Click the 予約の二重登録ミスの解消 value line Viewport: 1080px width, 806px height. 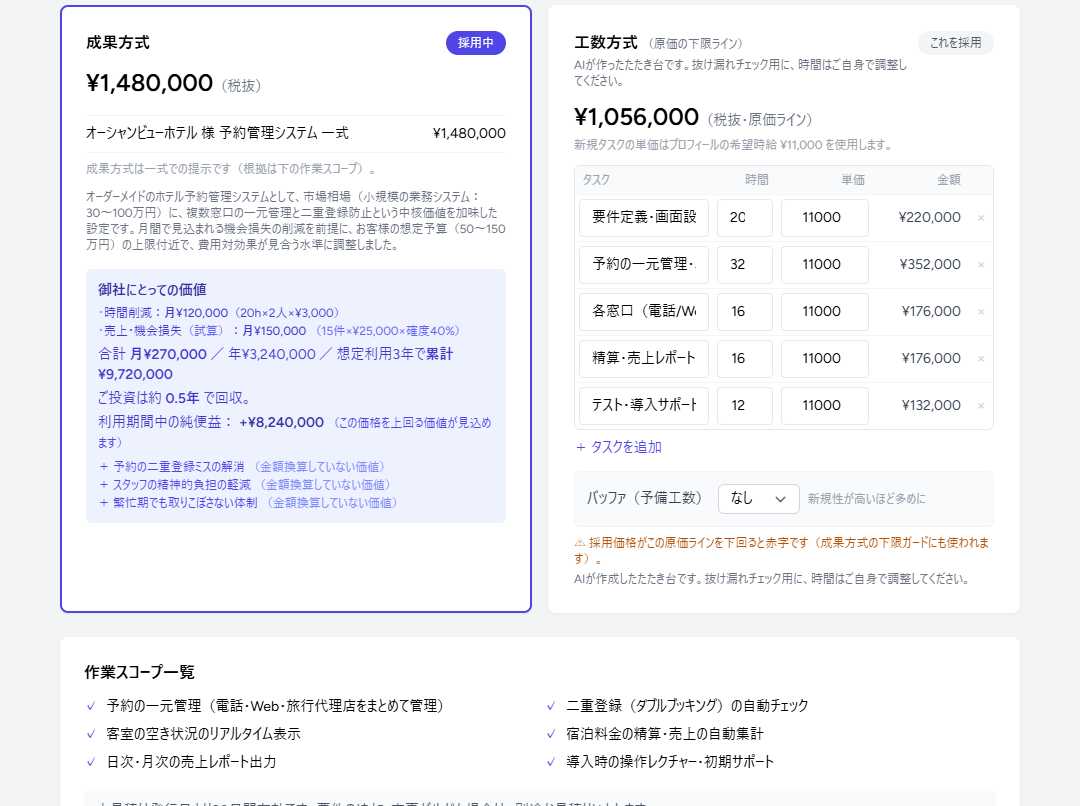[x=242, y=467]
